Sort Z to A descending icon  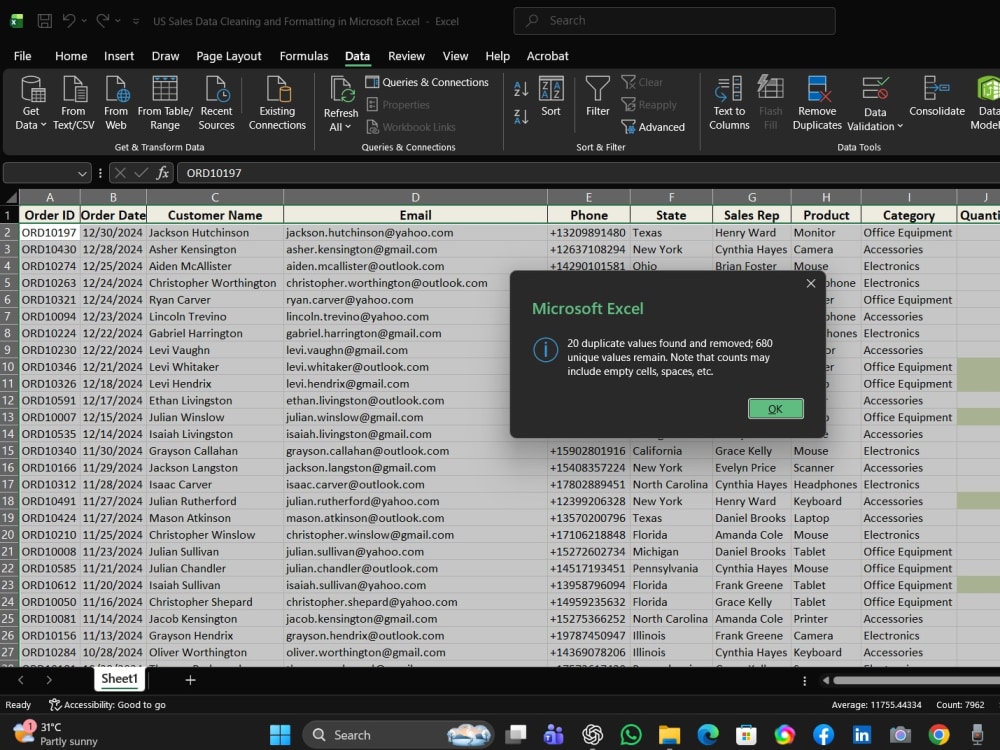pyautogui.click(x=521, y=116)
